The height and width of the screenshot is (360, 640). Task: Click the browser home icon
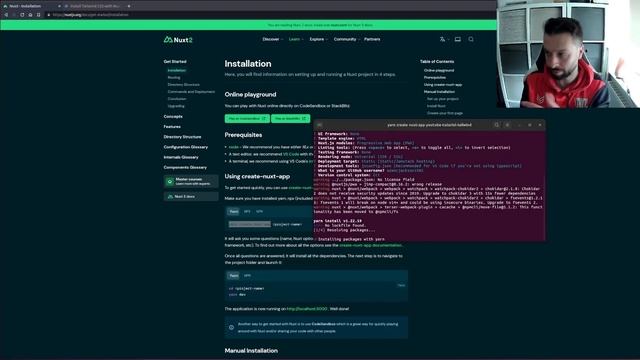tap(30, 15)
